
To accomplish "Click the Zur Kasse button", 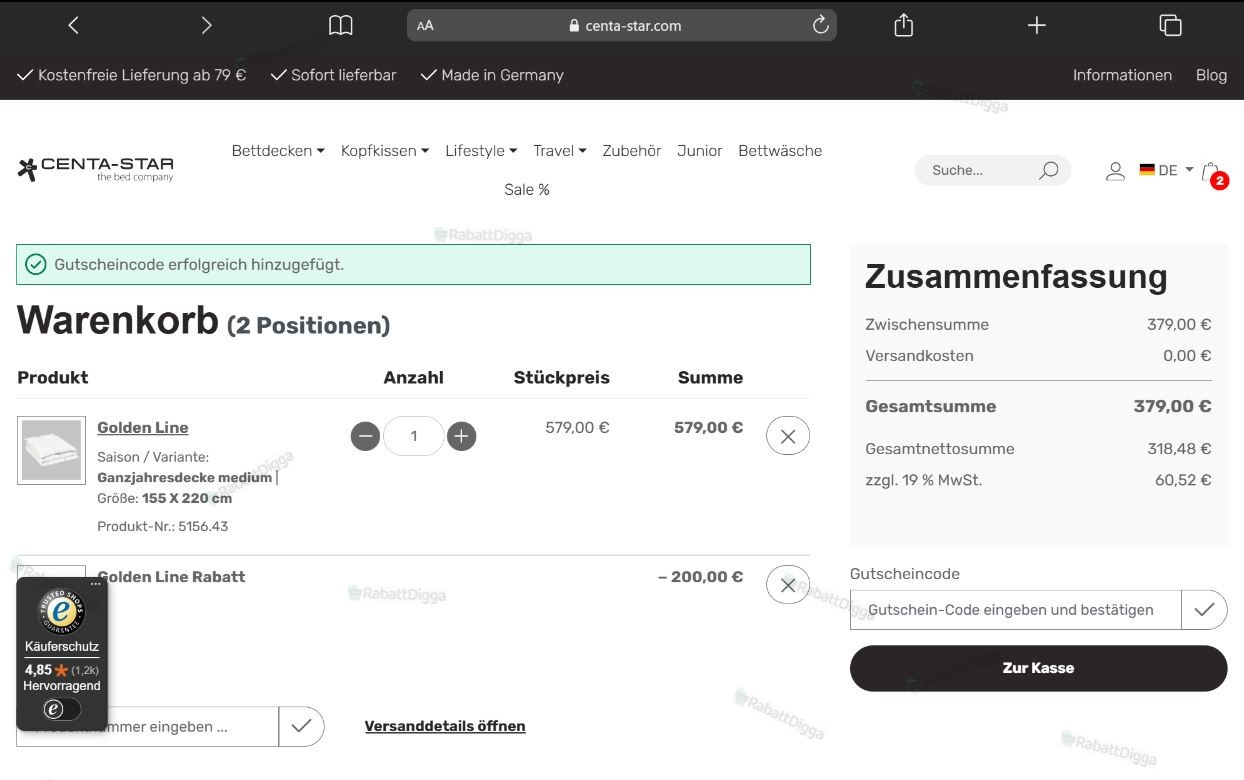I will 1038,668.
